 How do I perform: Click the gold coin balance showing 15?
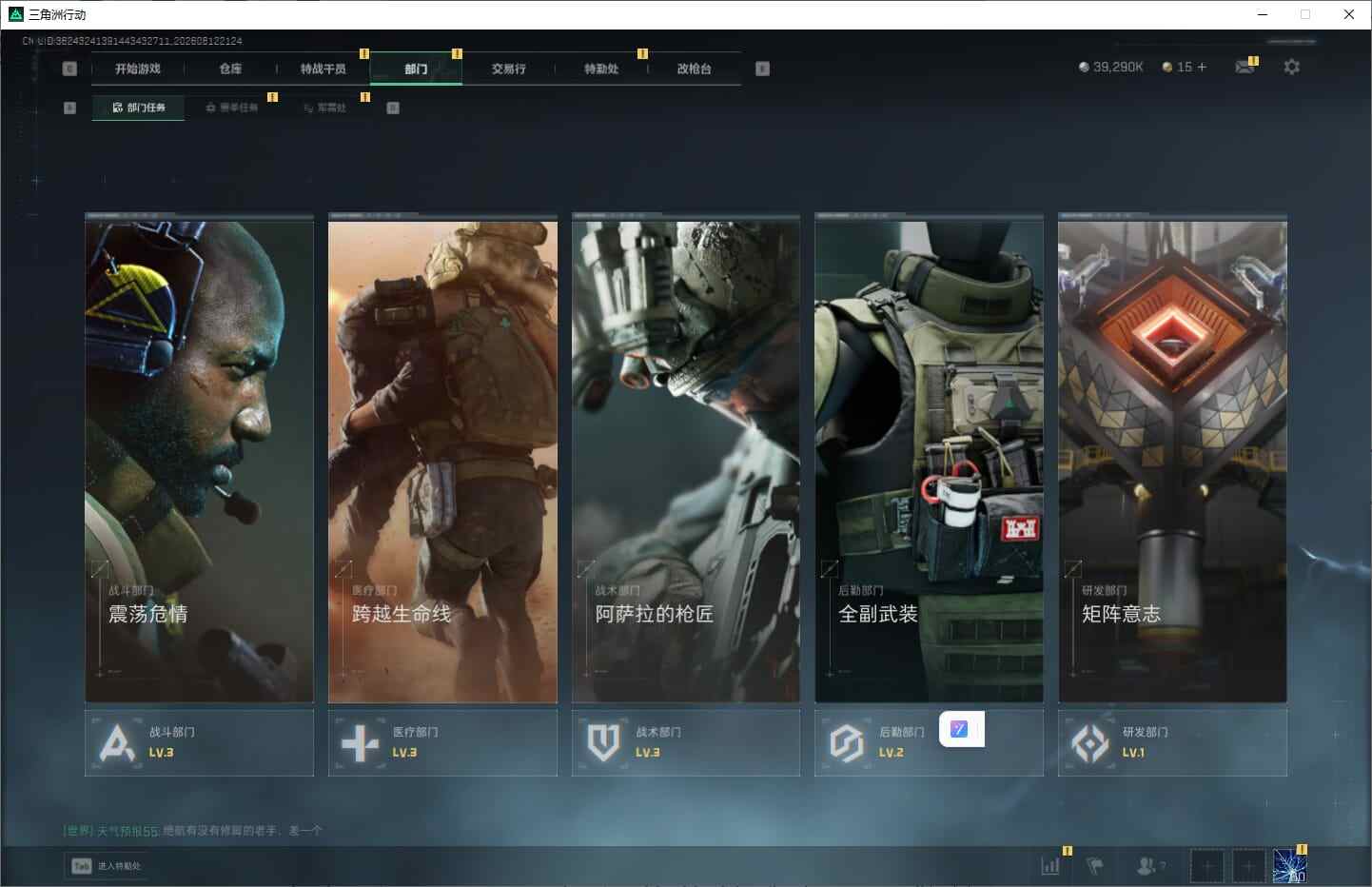pyautogui.click(x=1177, y=67)
